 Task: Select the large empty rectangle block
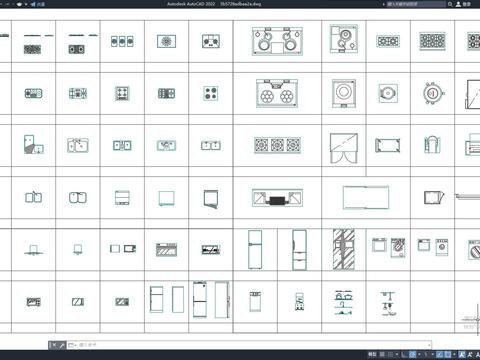coord(366,197)
